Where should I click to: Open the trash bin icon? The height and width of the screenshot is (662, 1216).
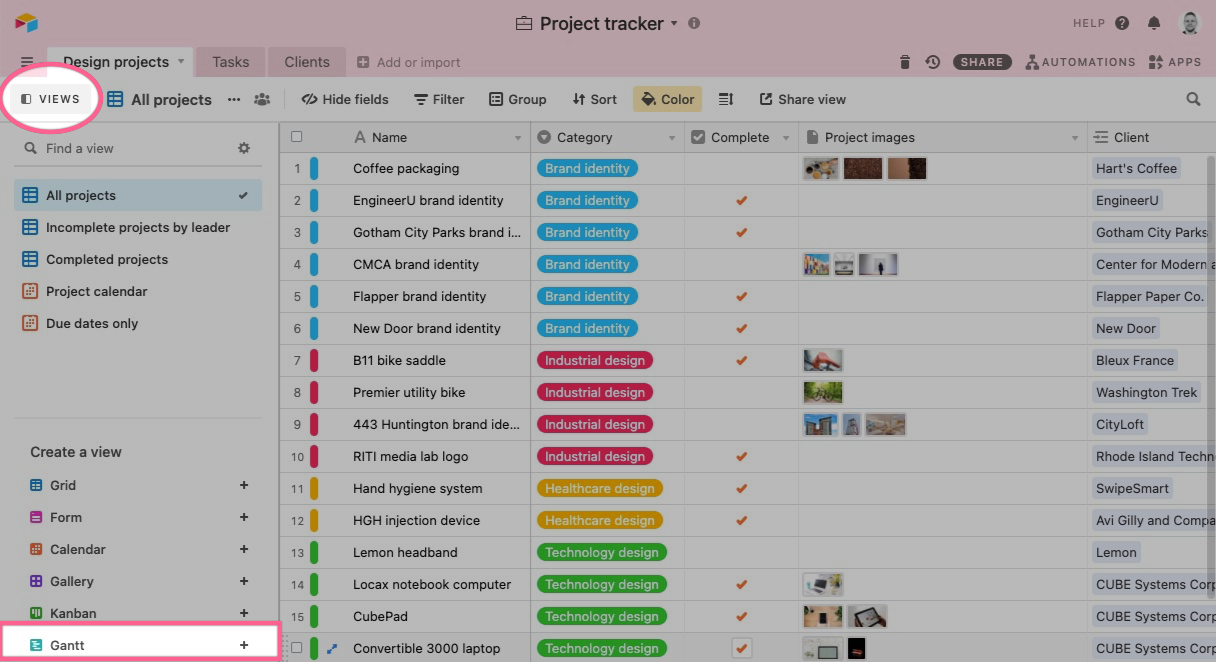[x=905, y=62]
